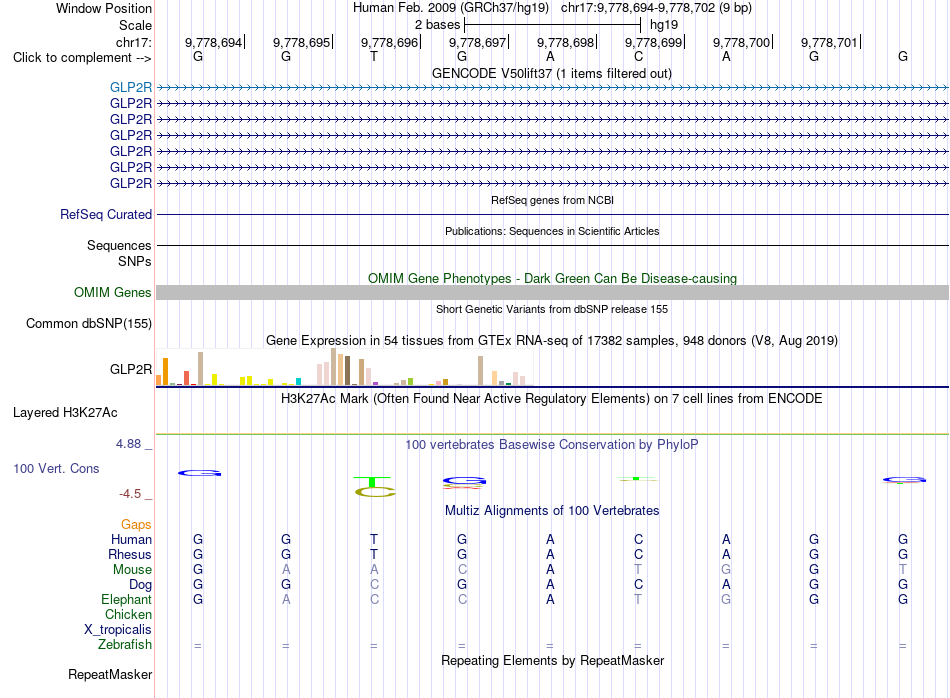Click the Rhesus species label
Screen dimensions: 950x698
(x=130, y=554)
